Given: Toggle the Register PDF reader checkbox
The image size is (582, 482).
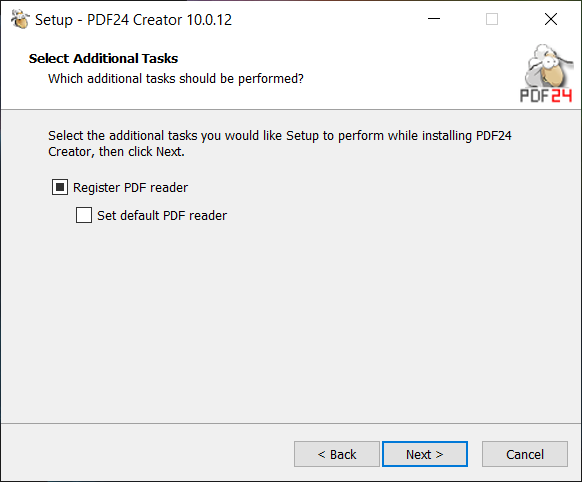Looking at the screenshot, I should tap(60, 187).
